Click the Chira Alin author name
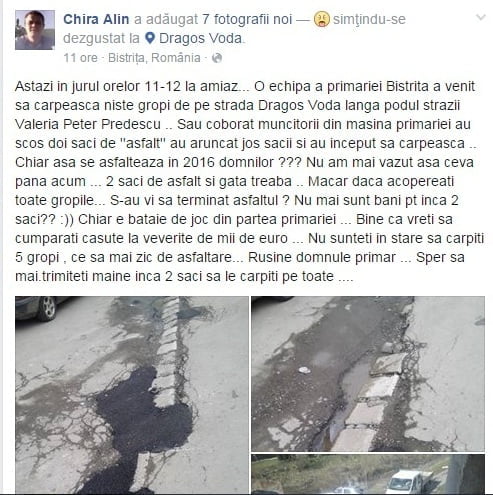The image size is (493, 495). pos(96,19)
